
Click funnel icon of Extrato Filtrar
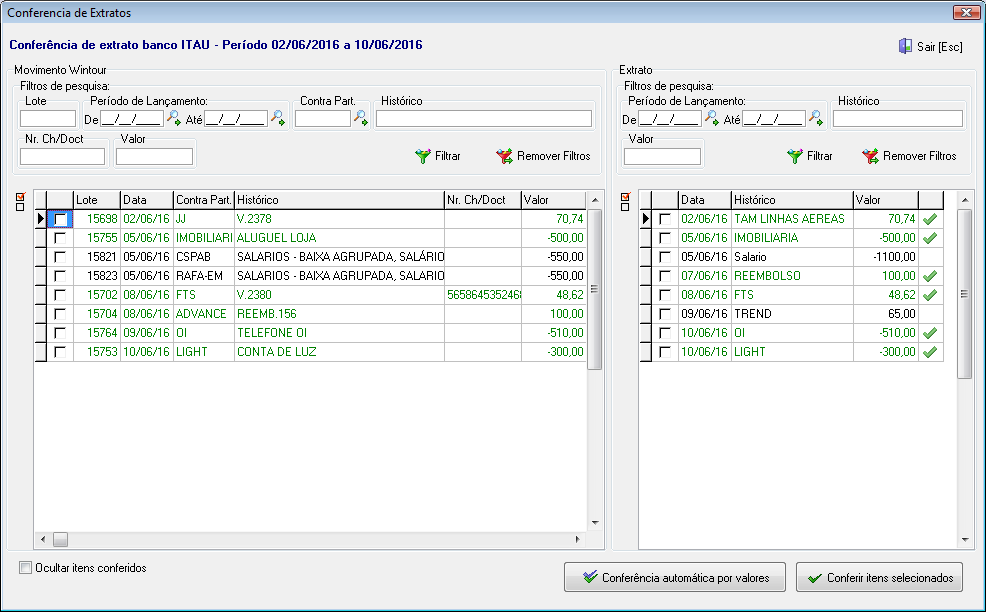coord(795,156)
